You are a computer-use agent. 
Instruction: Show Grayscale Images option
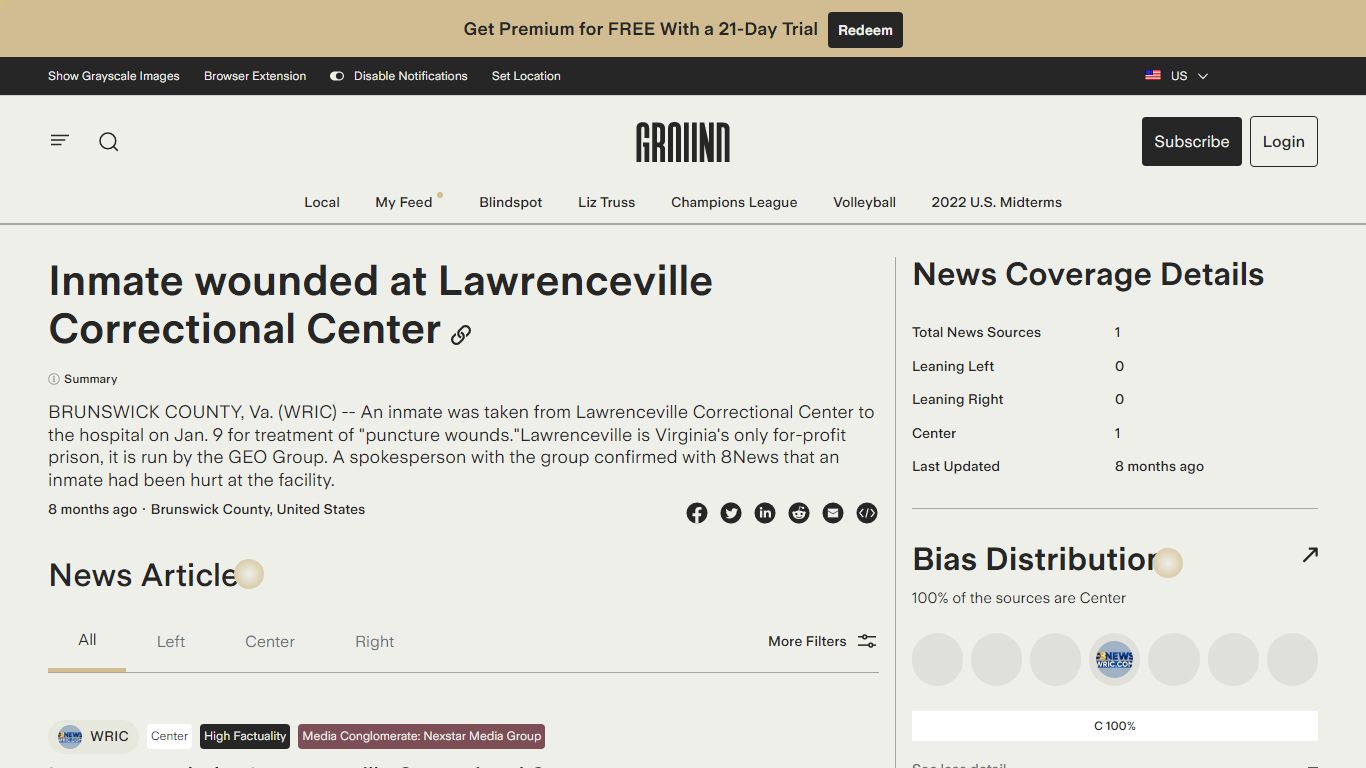(114, 76)
